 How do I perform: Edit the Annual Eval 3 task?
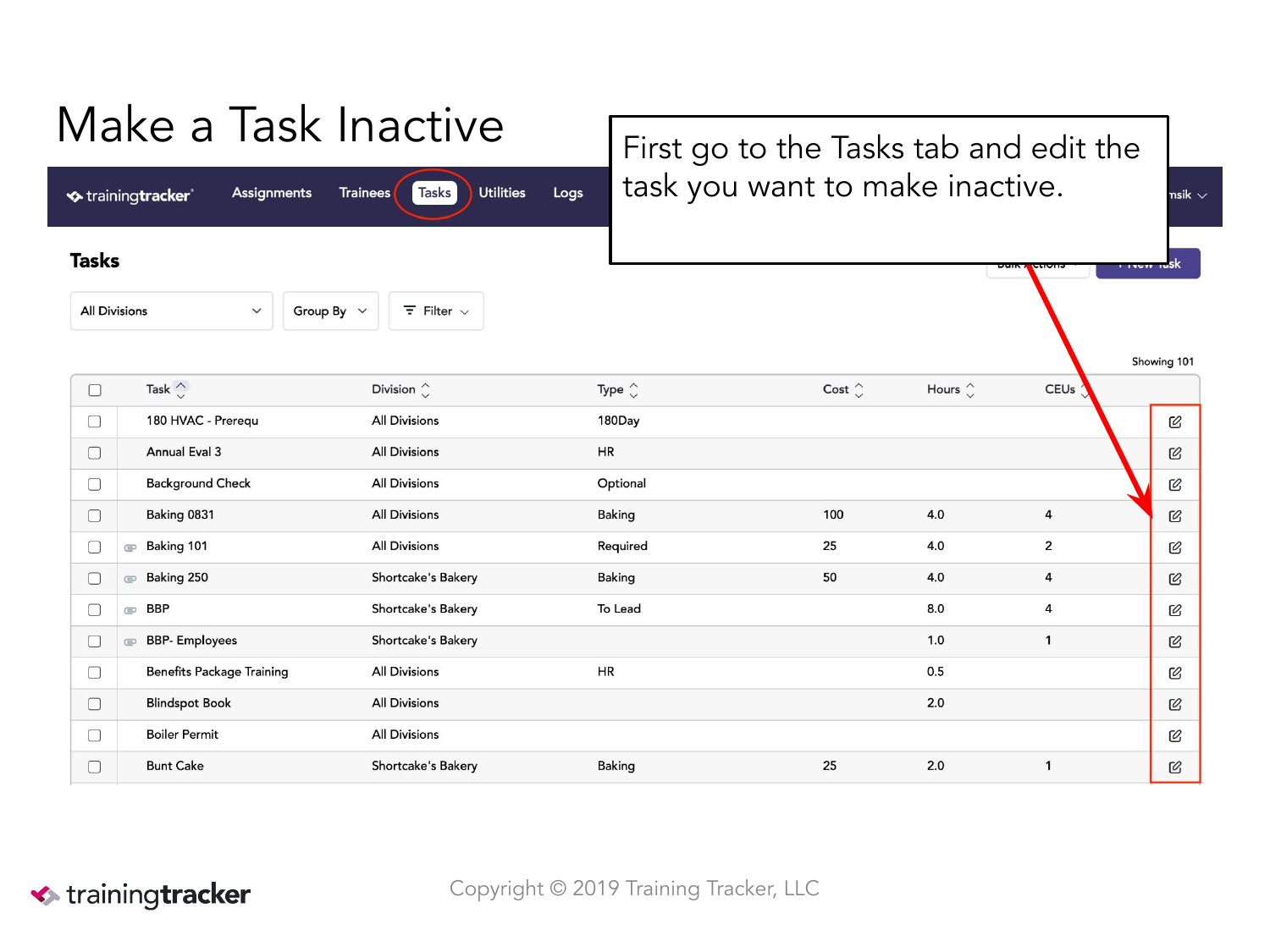1175,453
